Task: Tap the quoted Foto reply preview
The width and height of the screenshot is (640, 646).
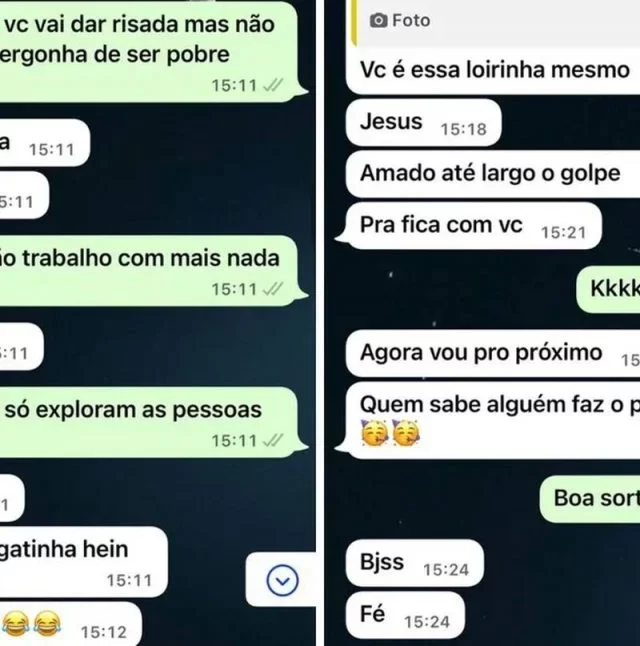Action: coord(496,21)
